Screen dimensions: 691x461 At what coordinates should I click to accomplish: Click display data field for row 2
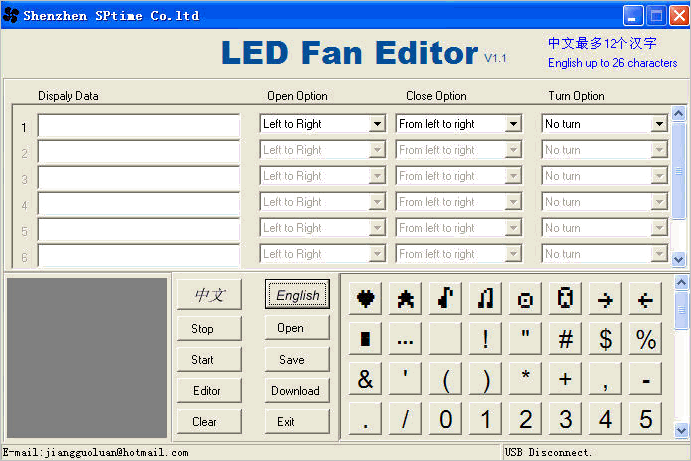[139, 152]
